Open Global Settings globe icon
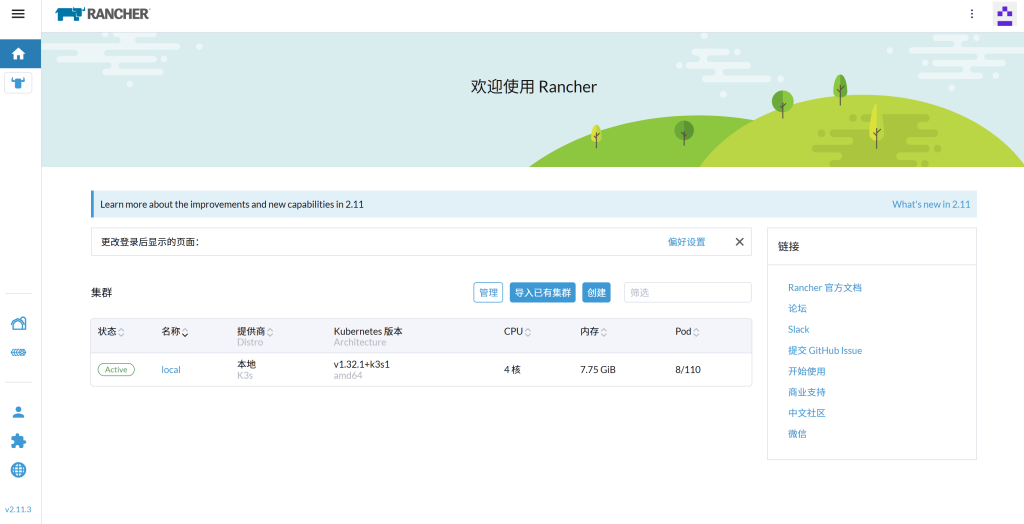The width and height of the screenshot is (1024, 524). tap(18, 470)
